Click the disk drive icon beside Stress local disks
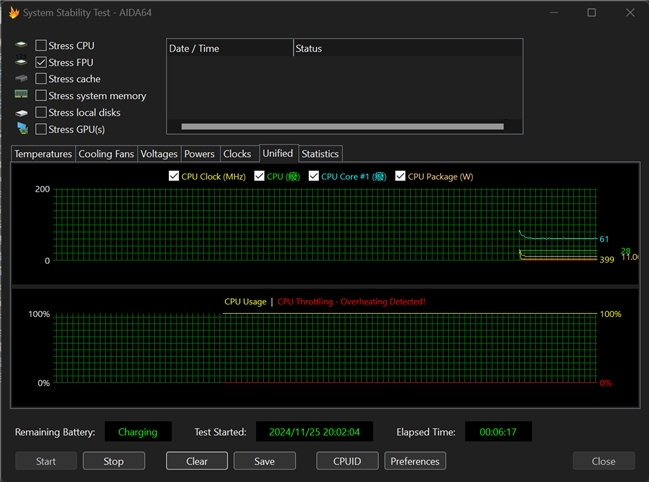Image resolution: width=649 pixels, height=482 pixels. (x=21, y=113)
